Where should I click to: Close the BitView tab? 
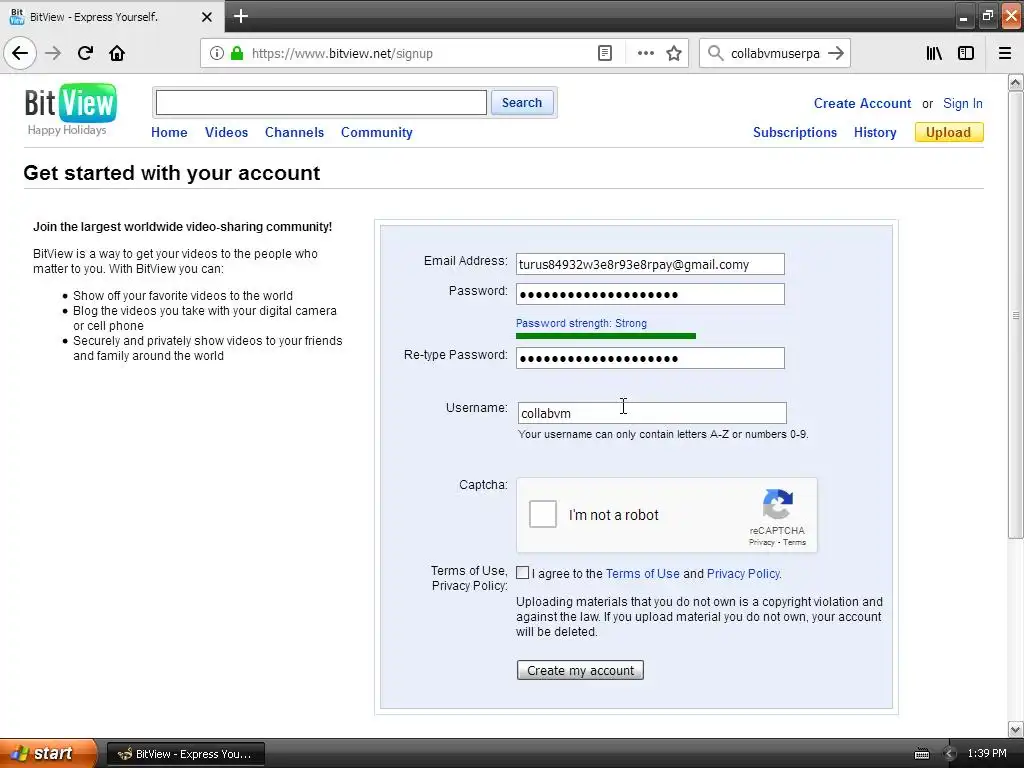pyautogui.click(x=206, y=17)
